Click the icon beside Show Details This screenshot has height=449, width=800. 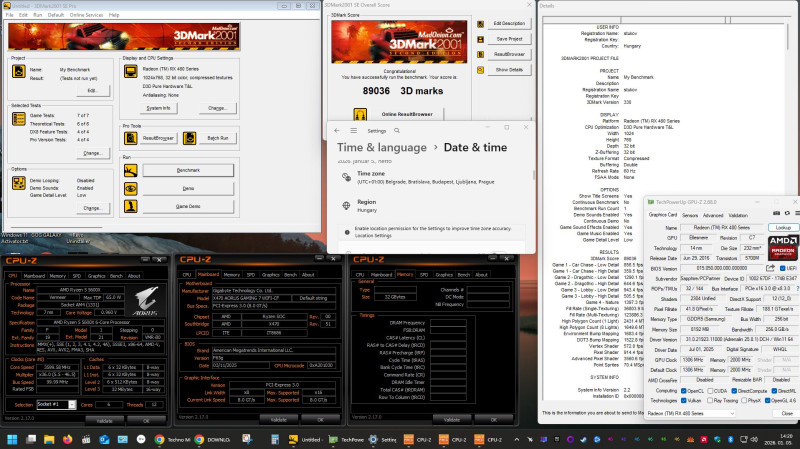[480, 70]
